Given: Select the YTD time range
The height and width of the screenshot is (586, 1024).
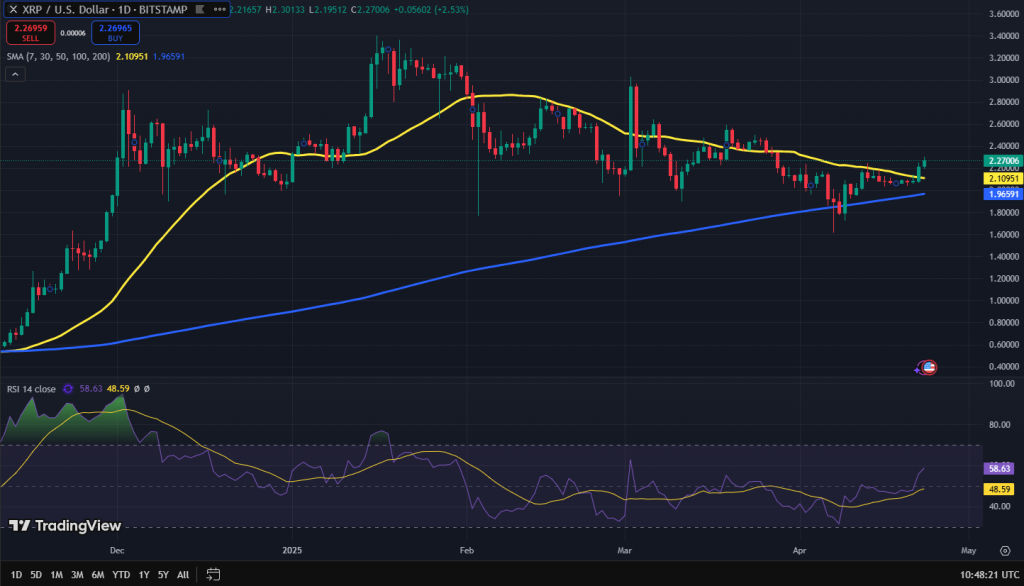Looking at the screenshot, I should tap(121, 575).
